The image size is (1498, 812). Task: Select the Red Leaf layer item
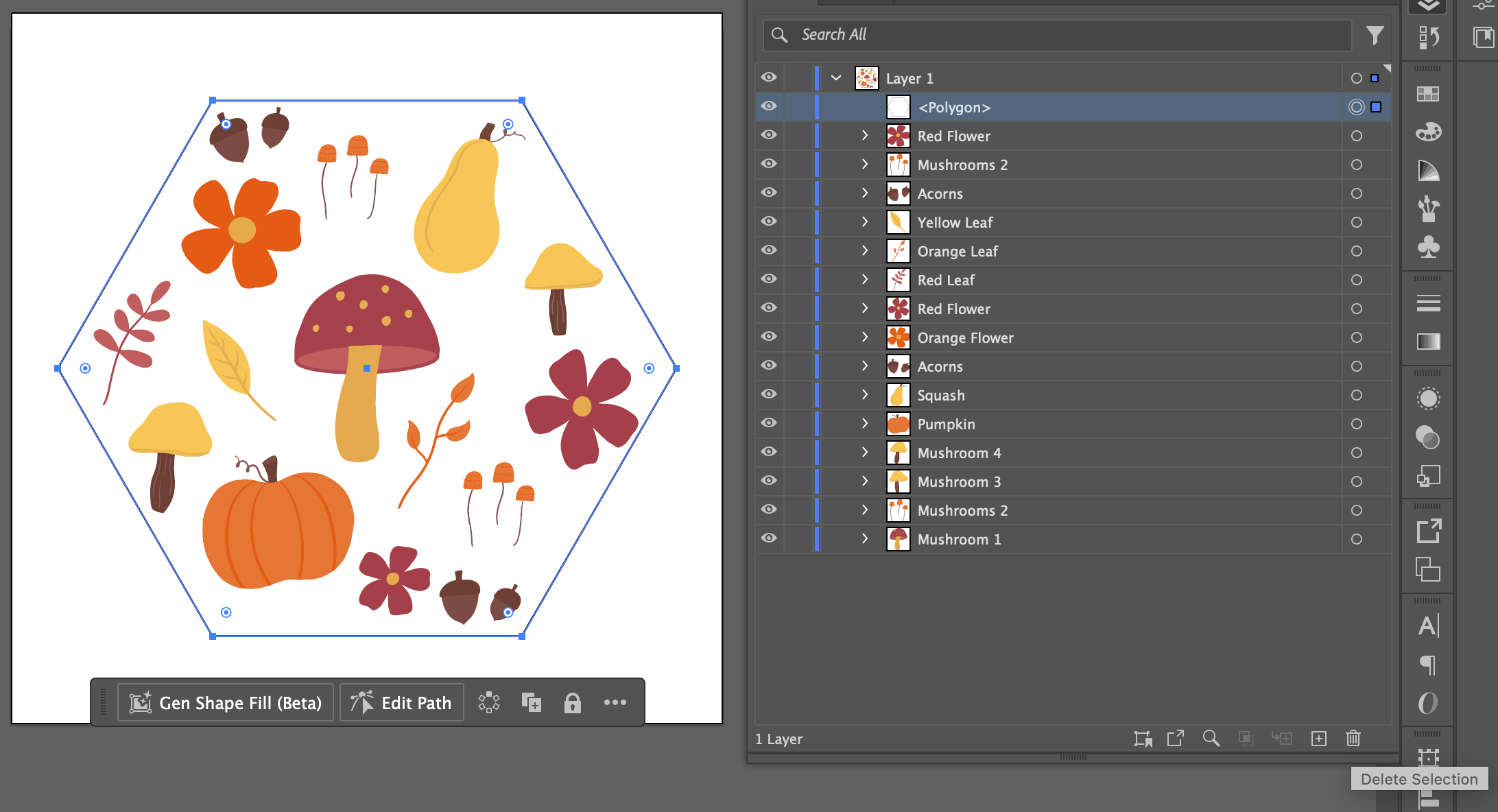point(946,280)
